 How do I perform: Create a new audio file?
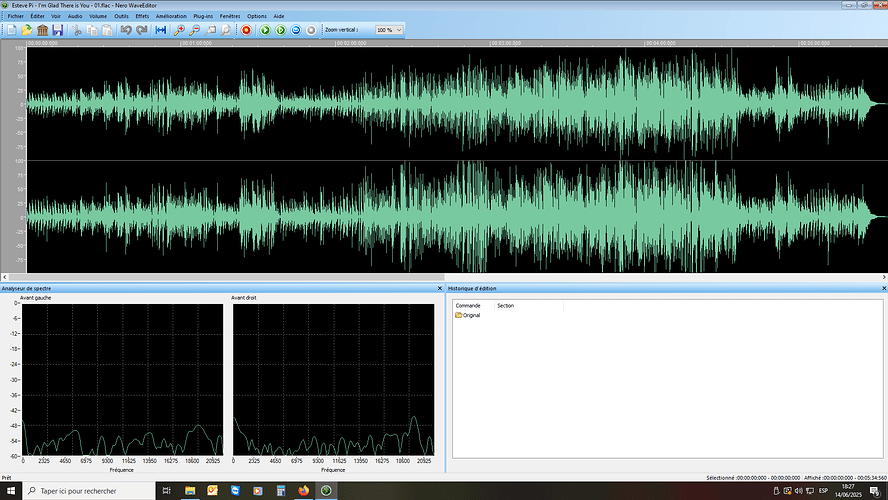click(x=11, y=30)
